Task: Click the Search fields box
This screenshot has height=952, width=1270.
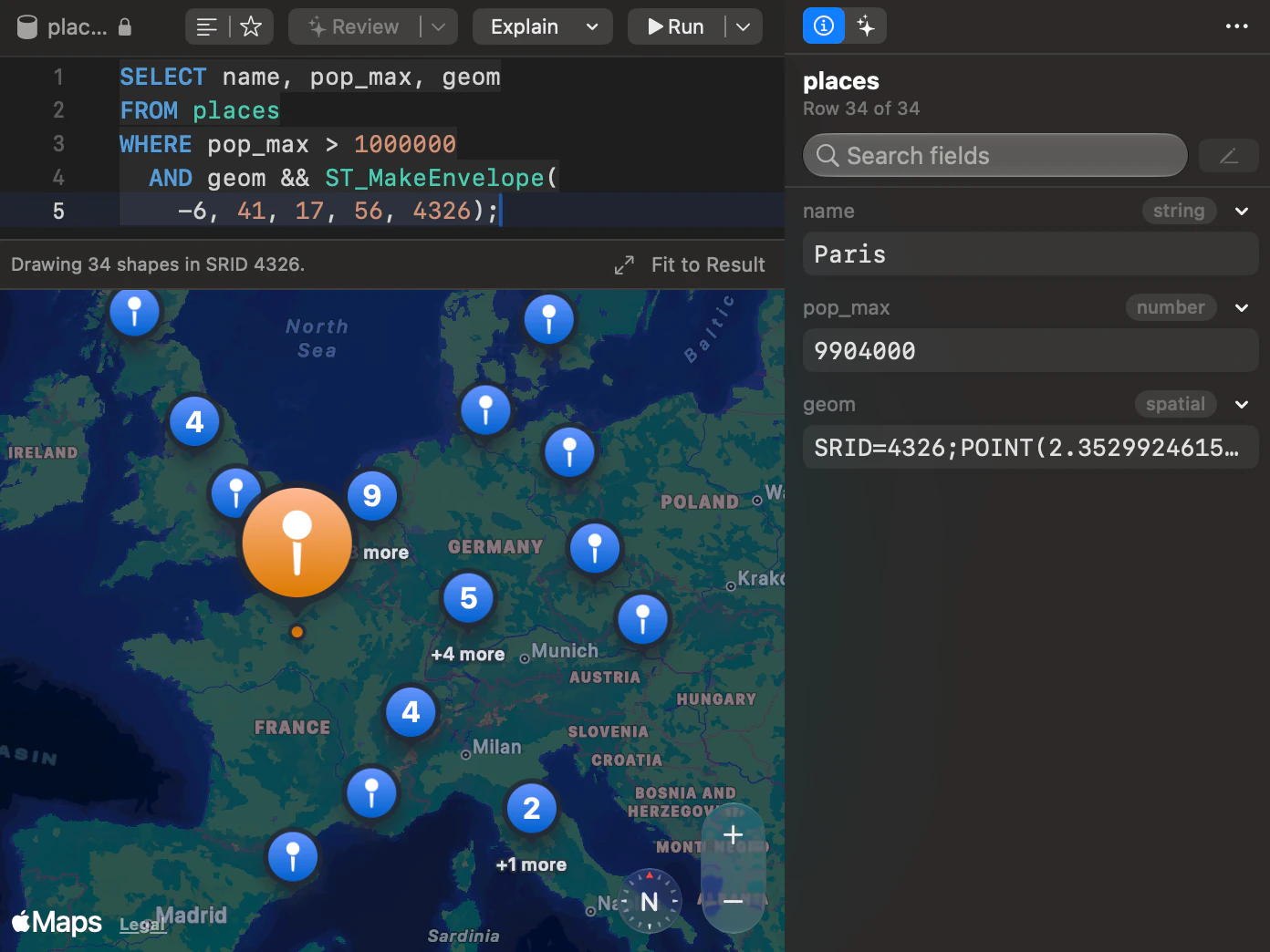Action: pos(995,155)
